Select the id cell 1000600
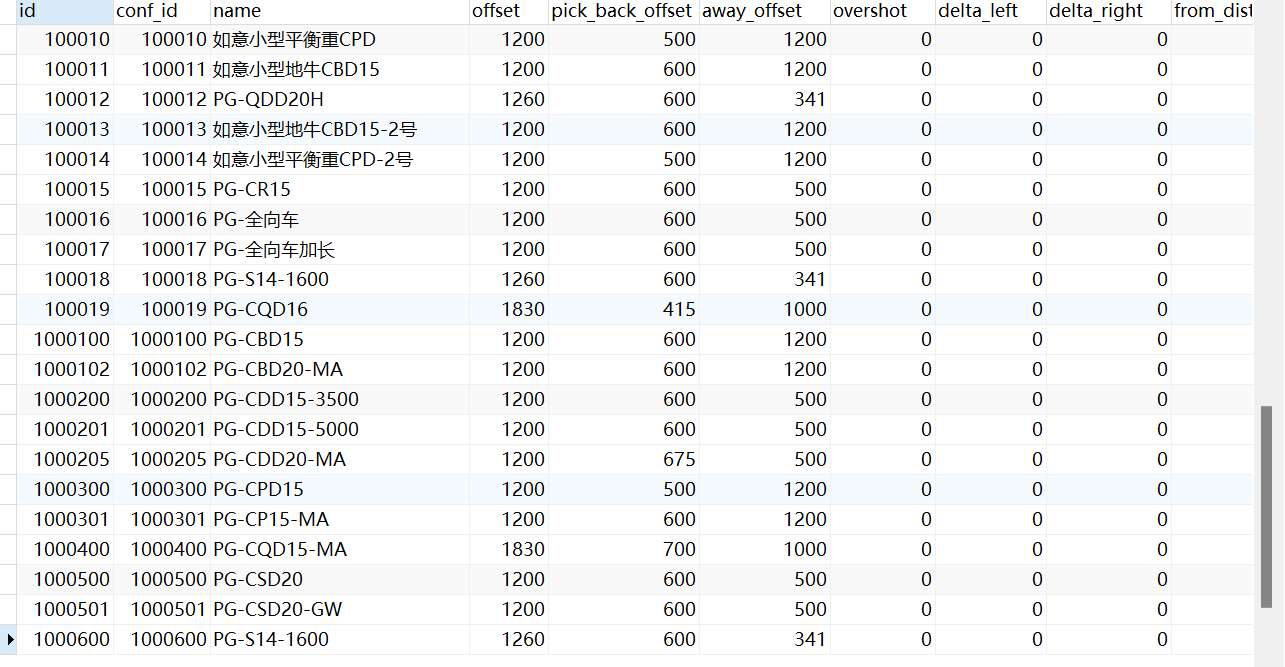1285x667 pixels. point(65,639)
